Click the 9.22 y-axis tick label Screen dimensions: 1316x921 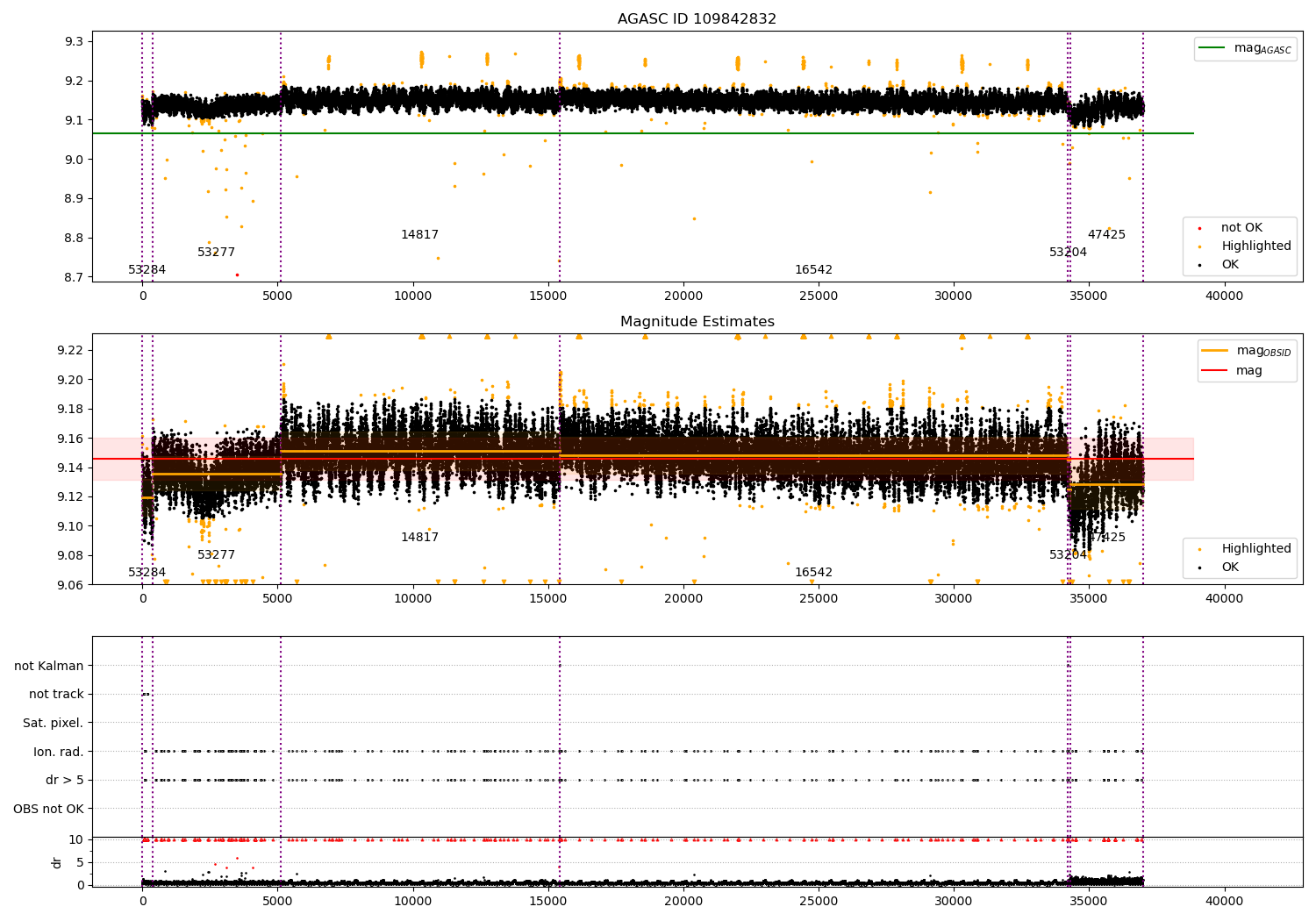click(x=71, y=351)
